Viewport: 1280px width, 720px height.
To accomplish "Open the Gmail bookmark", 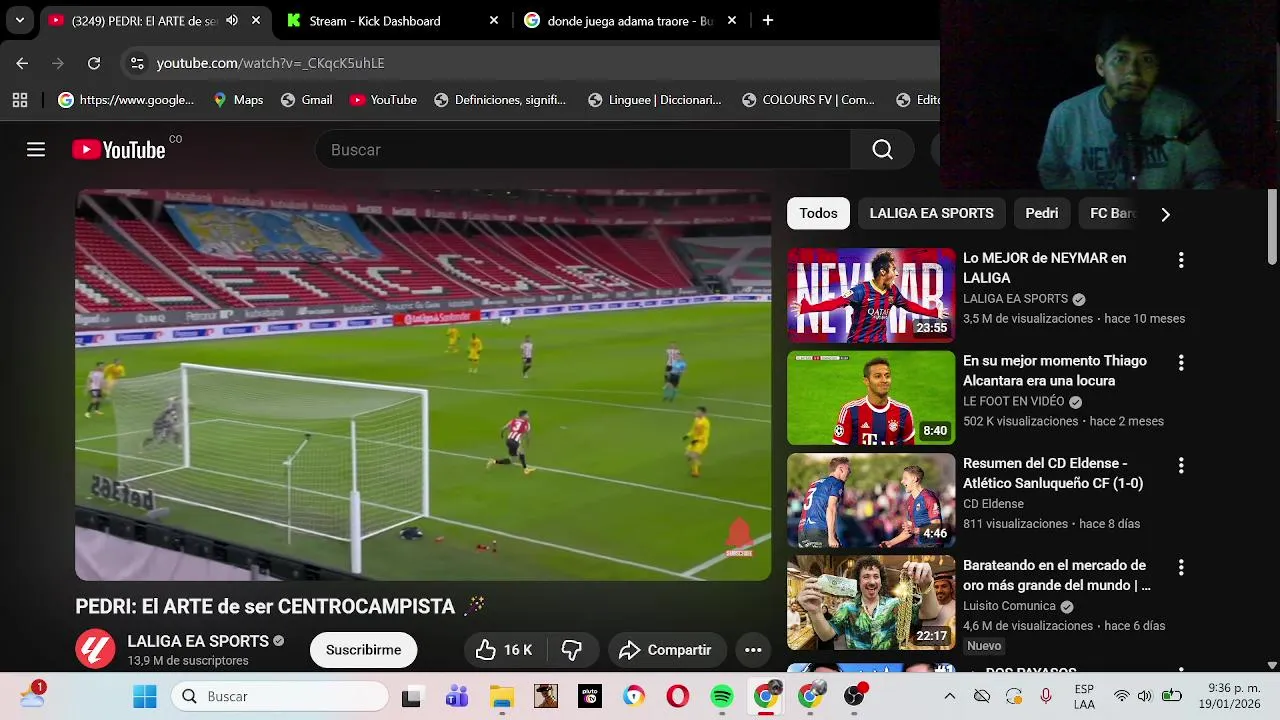I will [306, 100].
